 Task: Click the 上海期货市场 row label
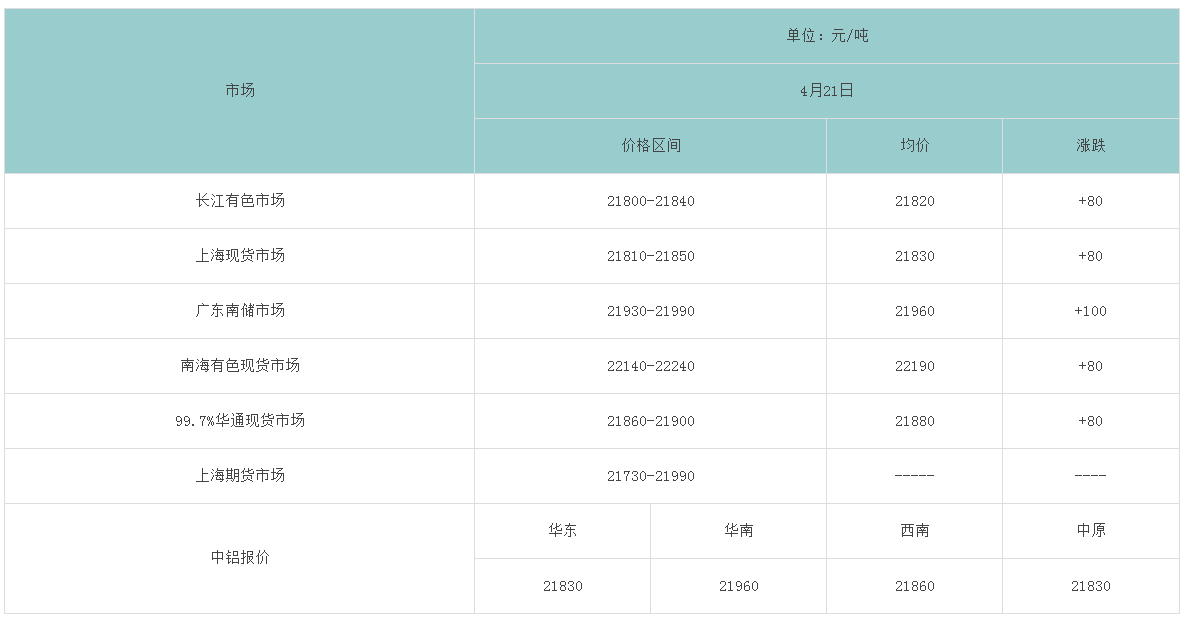(240, 476)
